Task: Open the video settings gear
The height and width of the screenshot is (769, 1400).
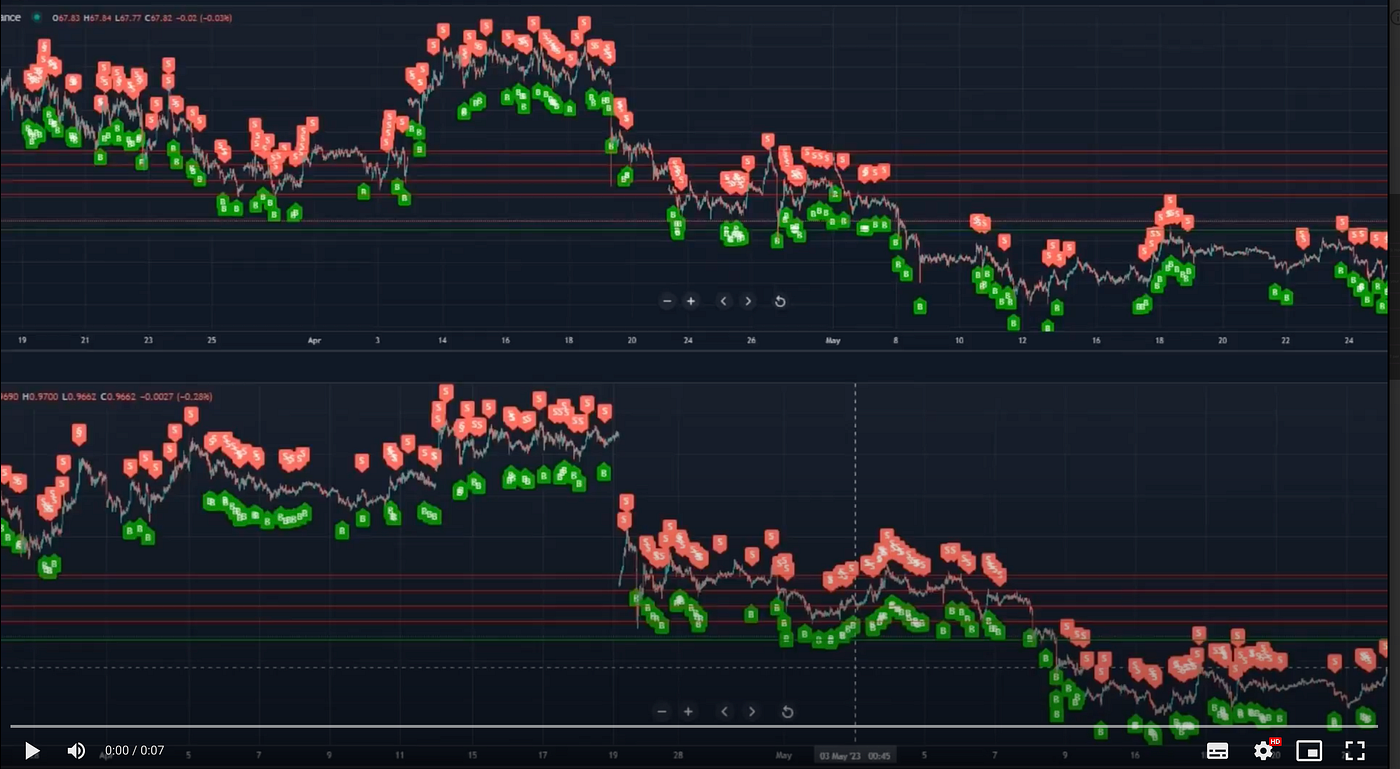Action: 1264,750
